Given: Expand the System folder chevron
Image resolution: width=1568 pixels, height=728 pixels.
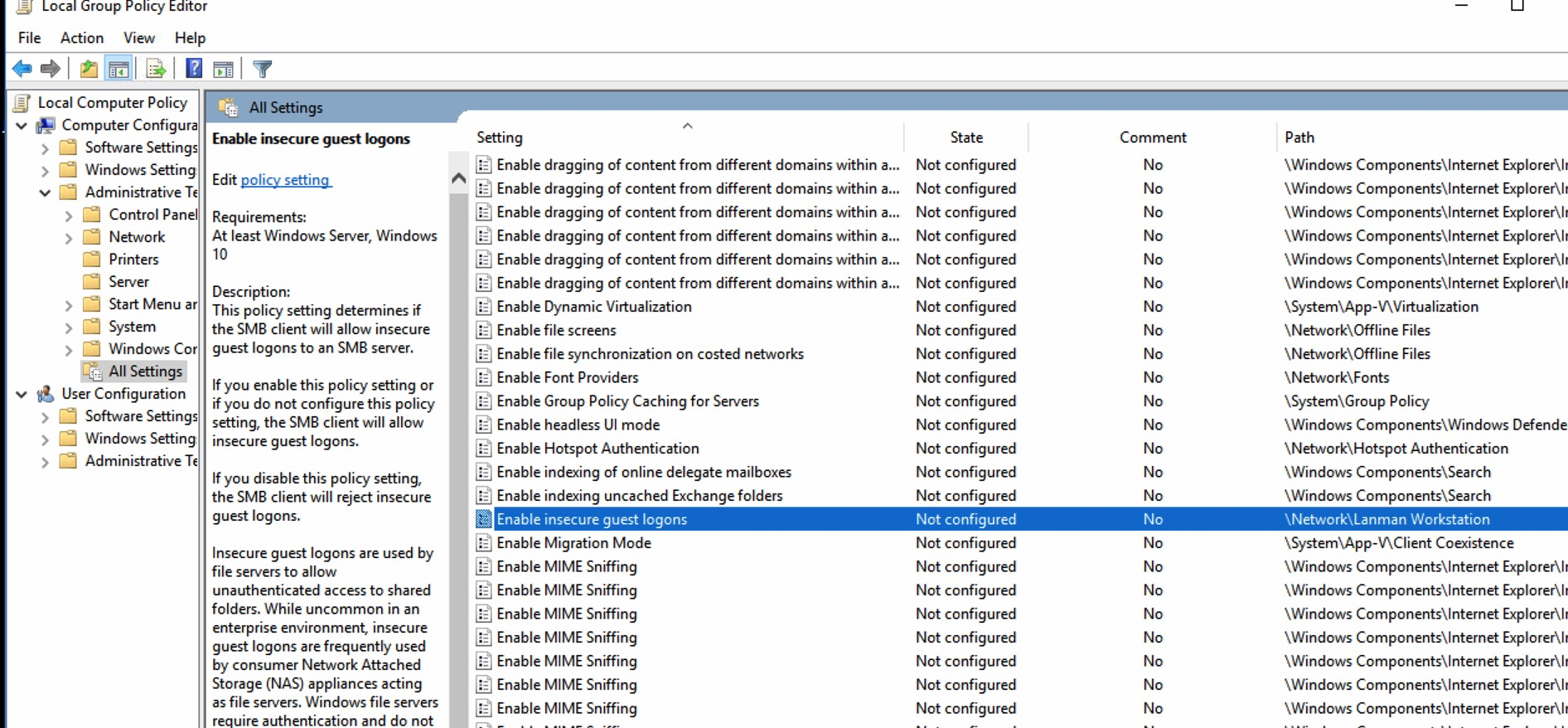Looking at the screenshot, I should pos(69,328).
